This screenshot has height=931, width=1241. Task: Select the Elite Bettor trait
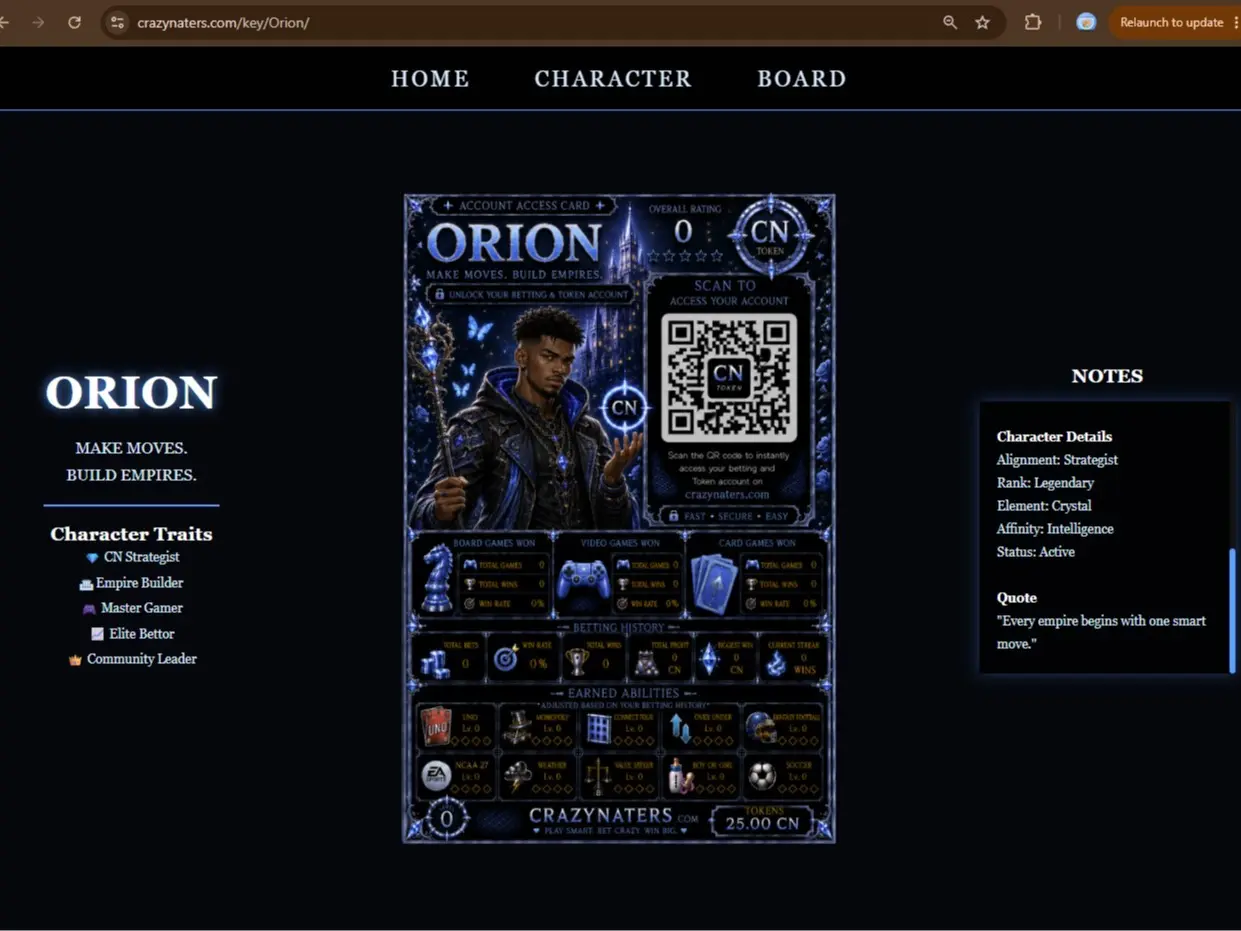[x=142, y=634]
